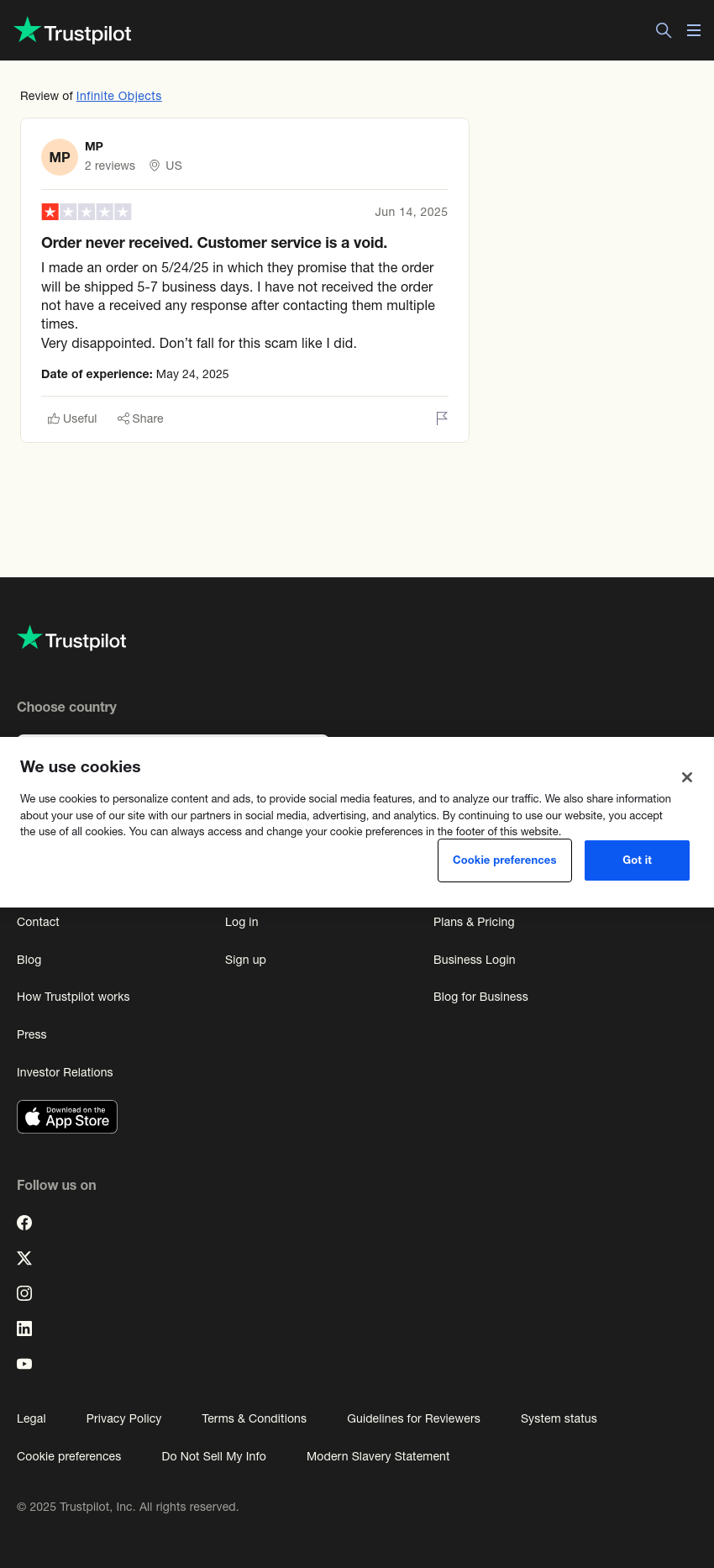
Task: Open the Blog footer link
Action: [29, 960]
